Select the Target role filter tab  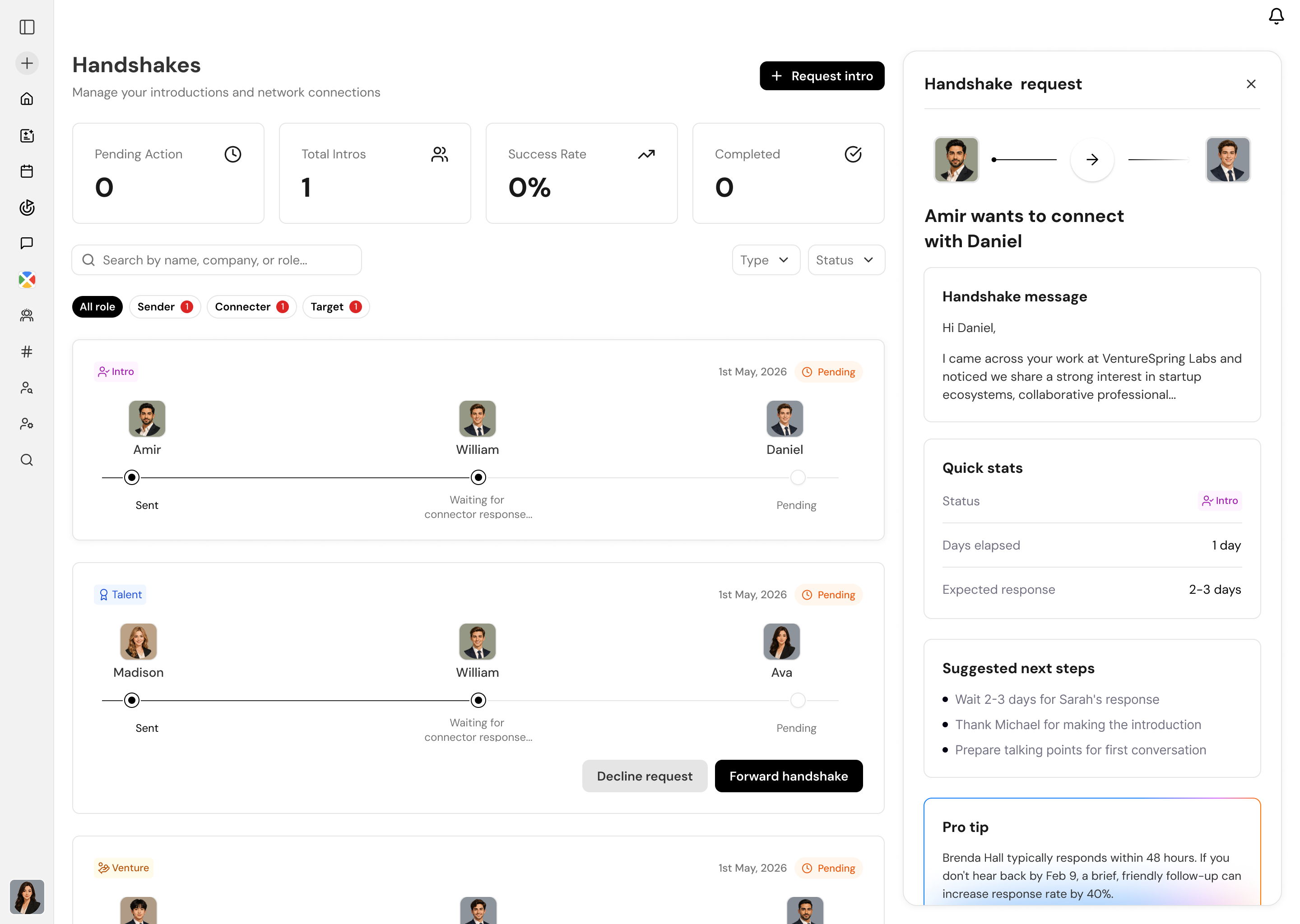(336, 307)
